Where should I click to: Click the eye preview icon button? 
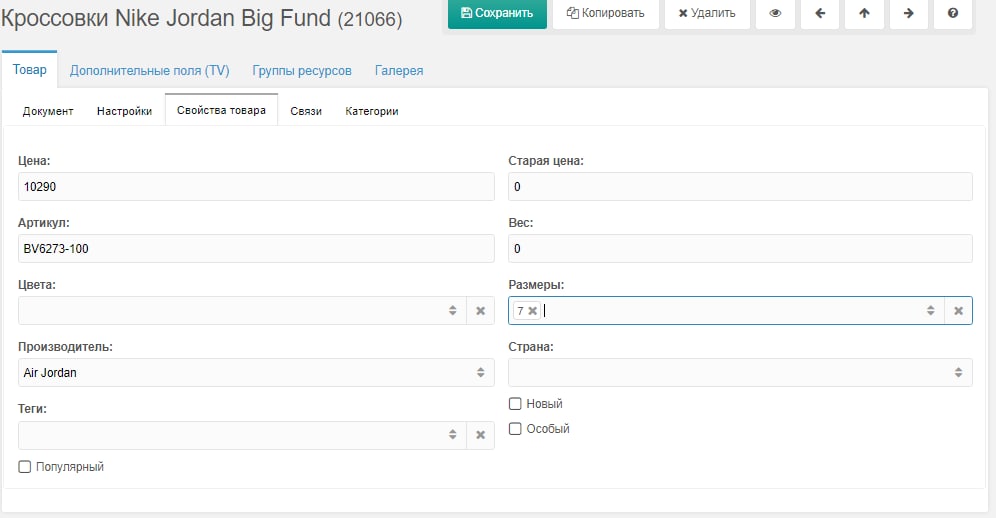[x=775, y=13]
